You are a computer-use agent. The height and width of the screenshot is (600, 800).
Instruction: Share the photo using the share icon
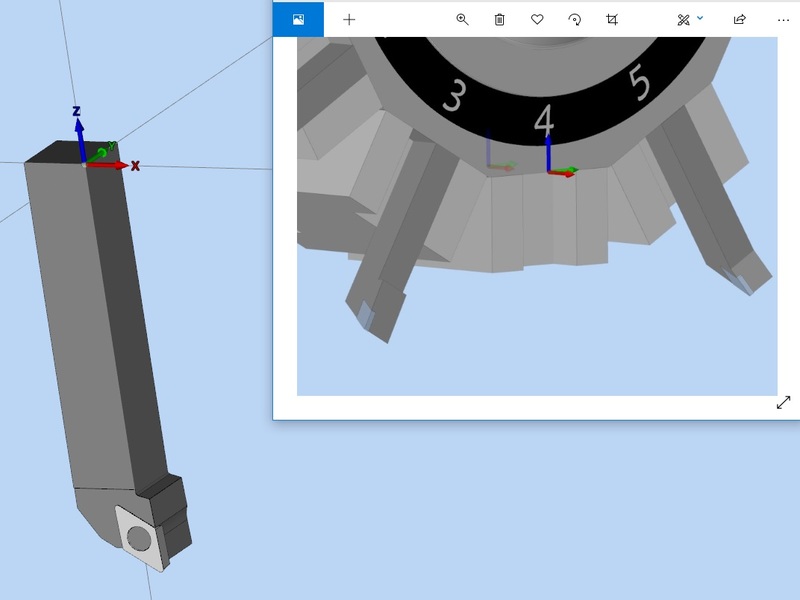(740, 19)
